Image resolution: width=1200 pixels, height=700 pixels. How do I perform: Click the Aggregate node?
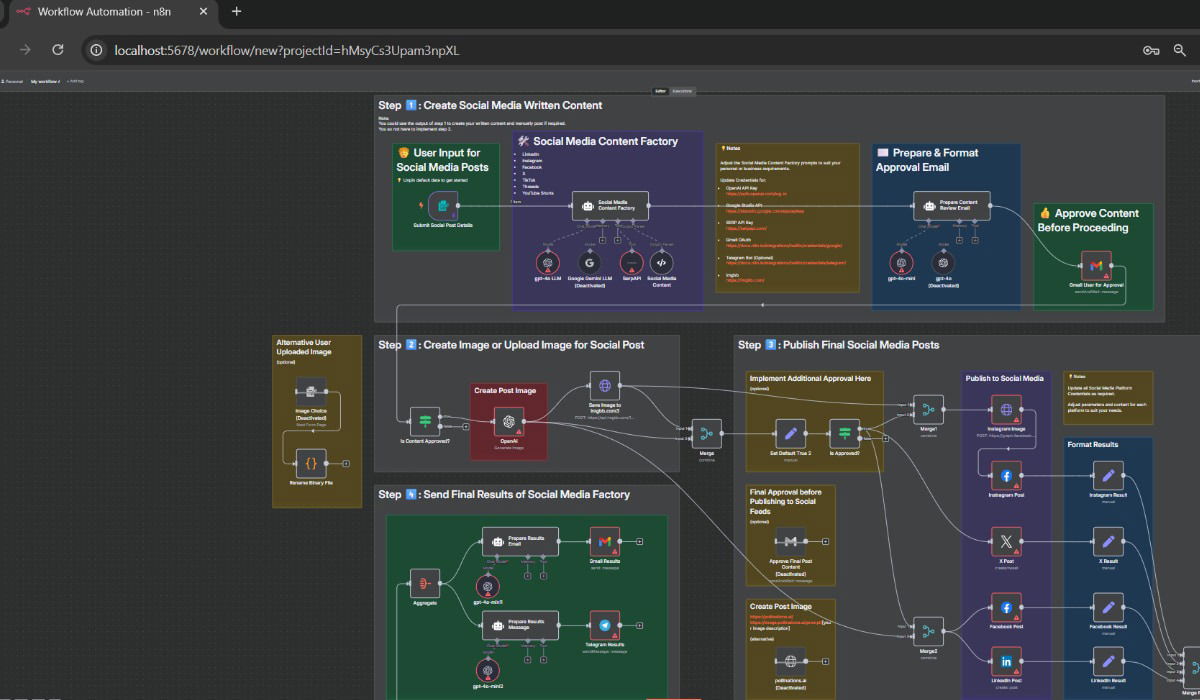[x=425, y=583]
